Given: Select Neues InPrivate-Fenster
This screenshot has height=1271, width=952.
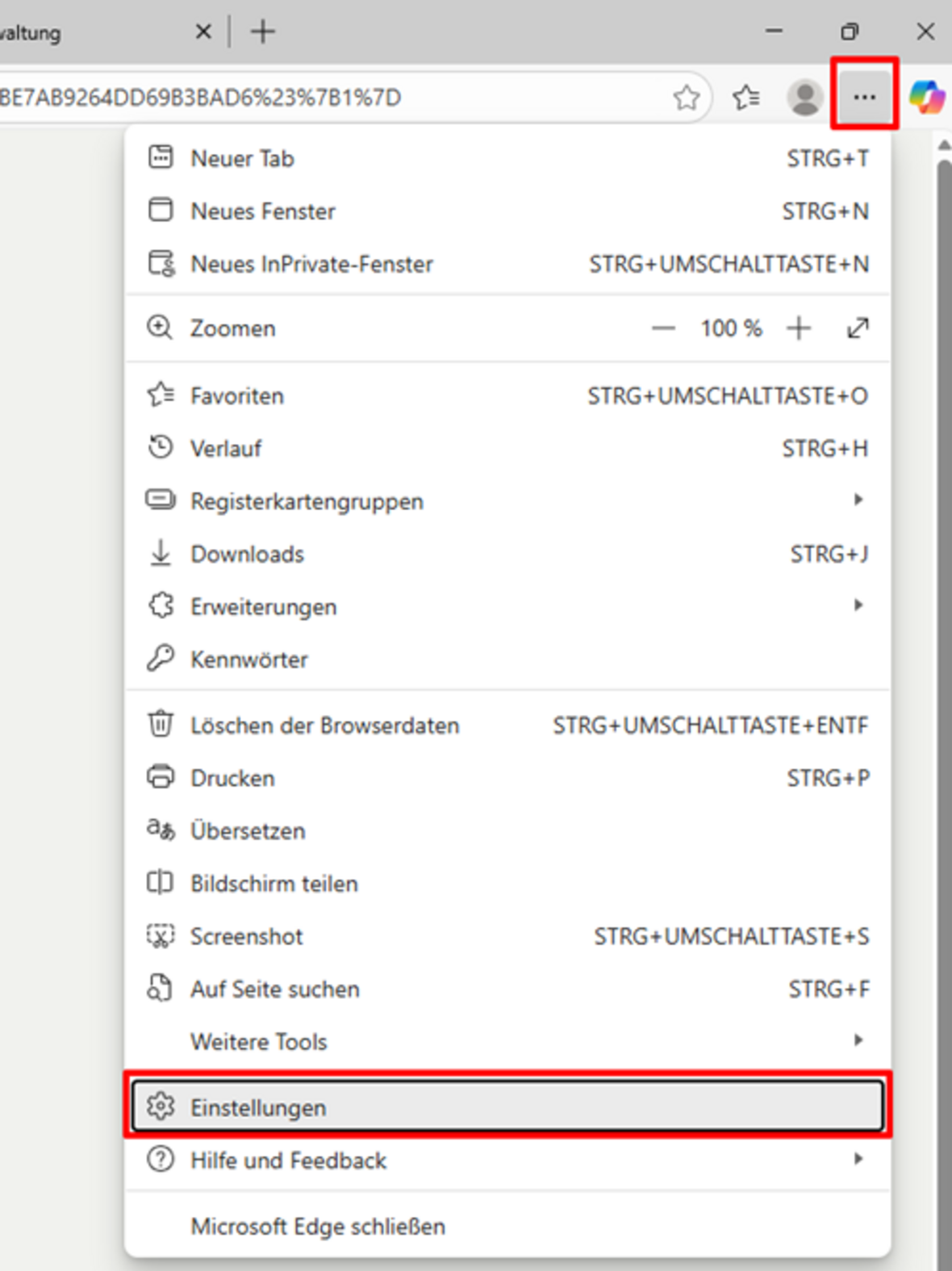Looking at the screenshot, I should click(311, 264).
